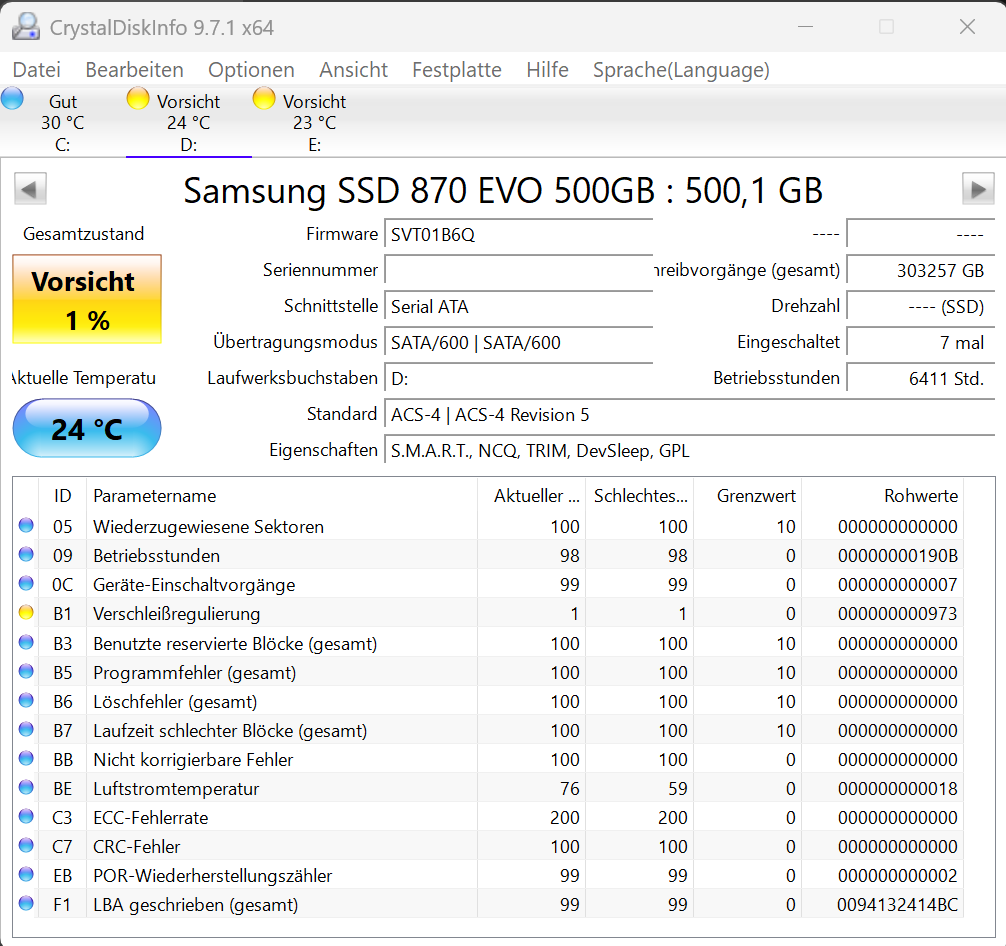Click status dot of Programmfehler row

point(26,671)
